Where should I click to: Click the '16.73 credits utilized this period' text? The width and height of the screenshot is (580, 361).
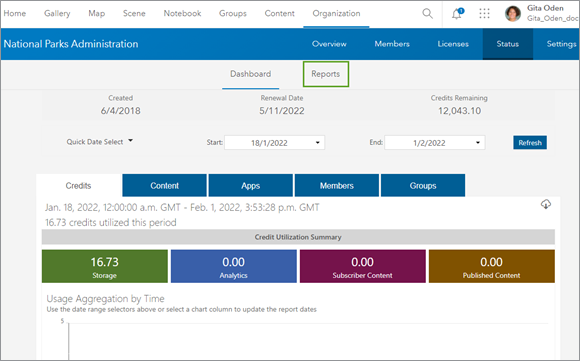[x=111, y=223]
